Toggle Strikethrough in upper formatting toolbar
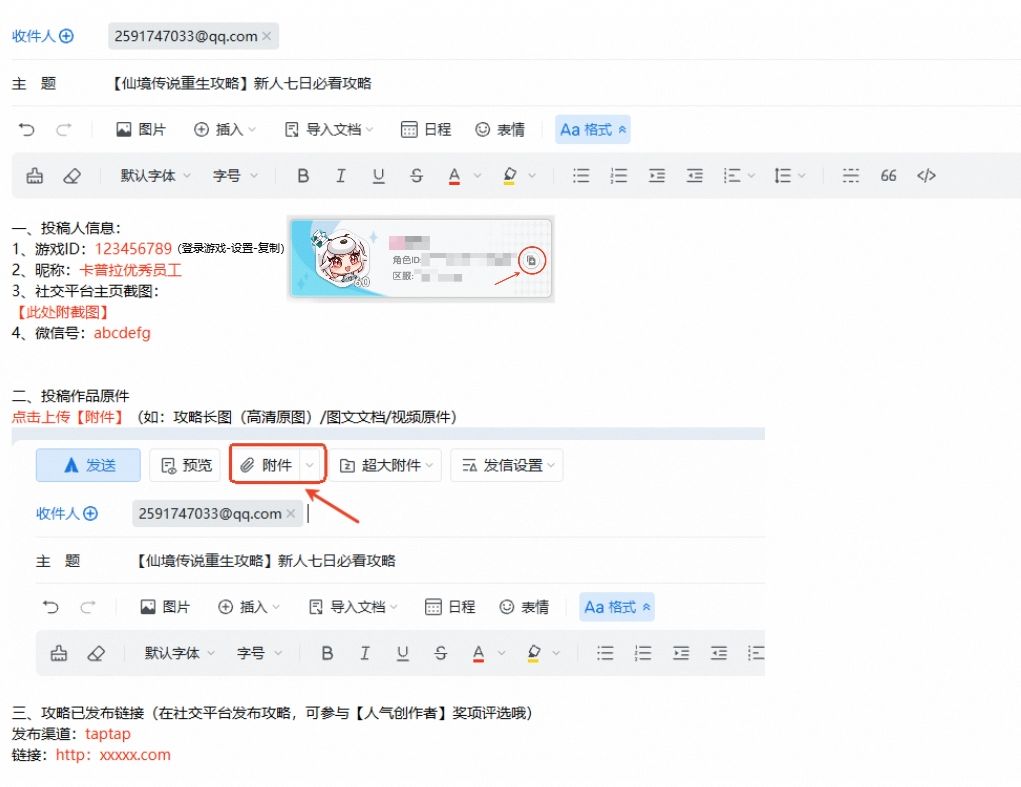Image resolution: width=1021 pixels, height=787 pixels. [416, 176]
